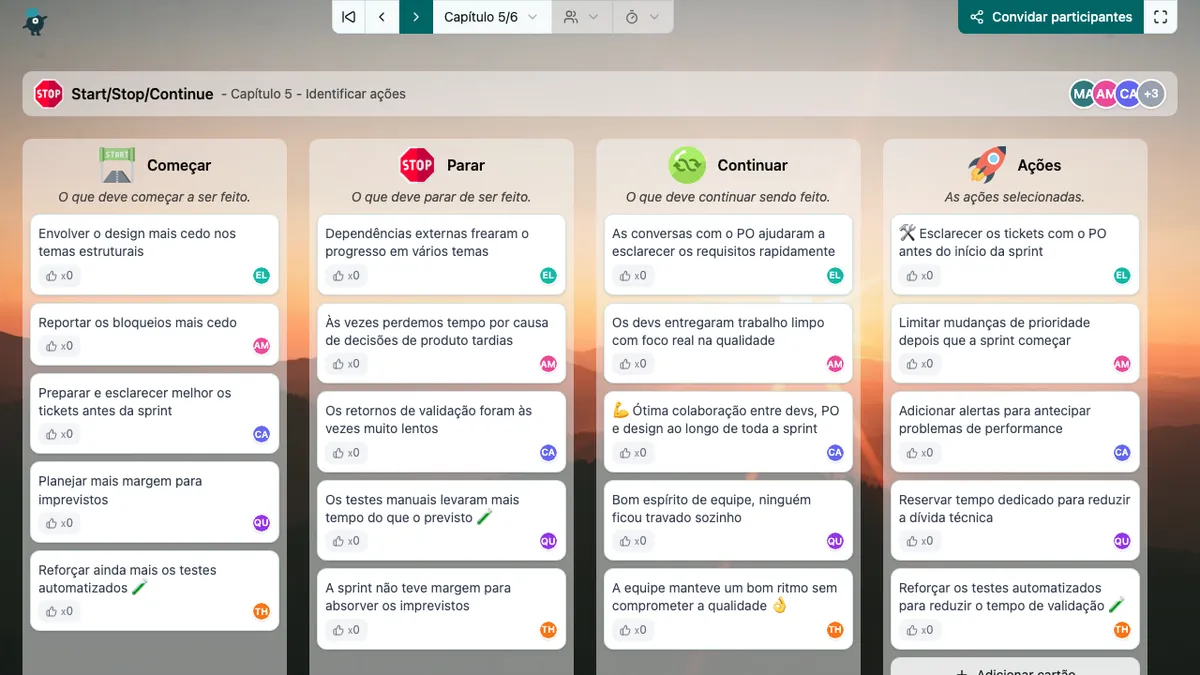The image size is (1200, 675).
Task: Go to the previous chapter
Action: [382, 17]
